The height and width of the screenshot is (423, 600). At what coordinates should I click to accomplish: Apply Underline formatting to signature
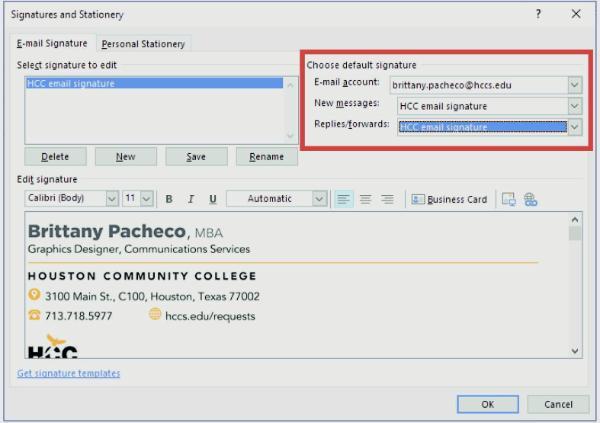[x=213, y=199]
